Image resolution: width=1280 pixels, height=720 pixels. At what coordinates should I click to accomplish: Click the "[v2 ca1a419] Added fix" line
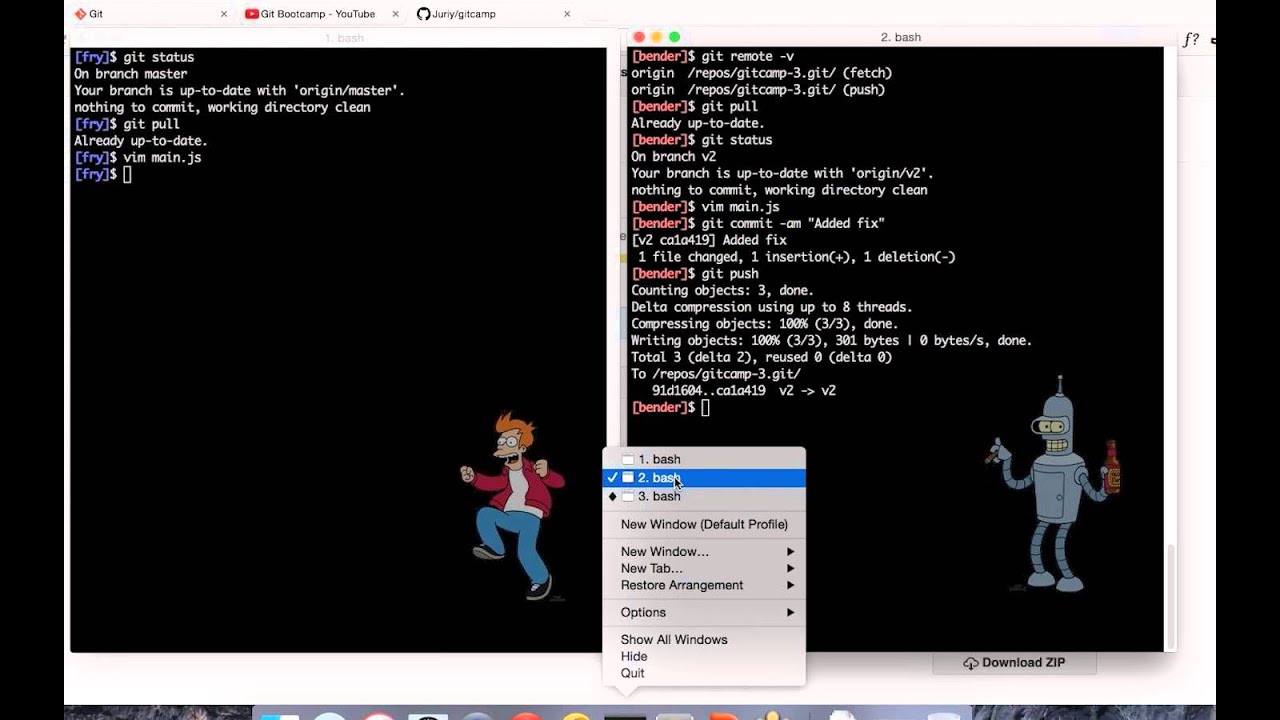[709, 240]
